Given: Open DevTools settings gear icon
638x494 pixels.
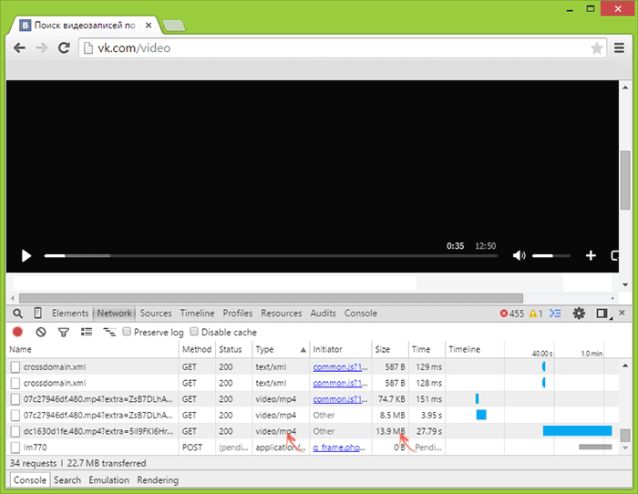Looking at the screenshot, I should click(579, 313).
